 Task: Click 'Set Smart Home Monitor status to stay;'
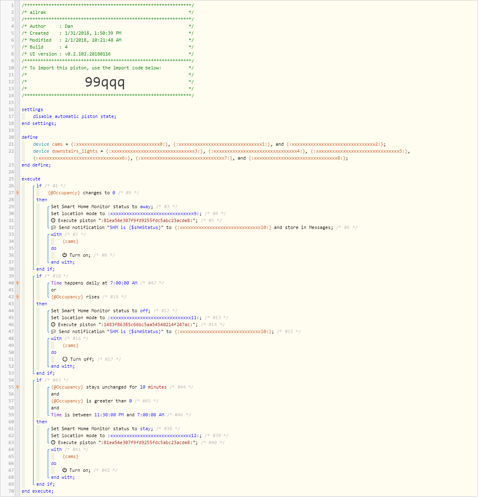tap(102, 429)
